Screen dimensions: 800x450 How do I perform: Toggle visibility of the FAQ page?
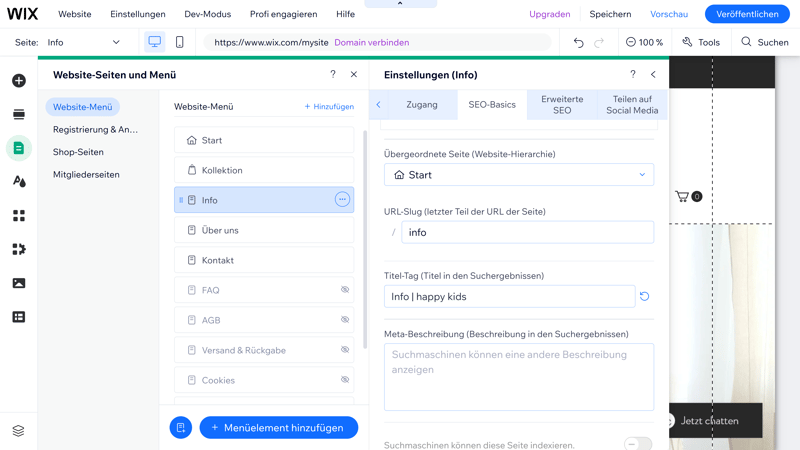tap(344, 290)
